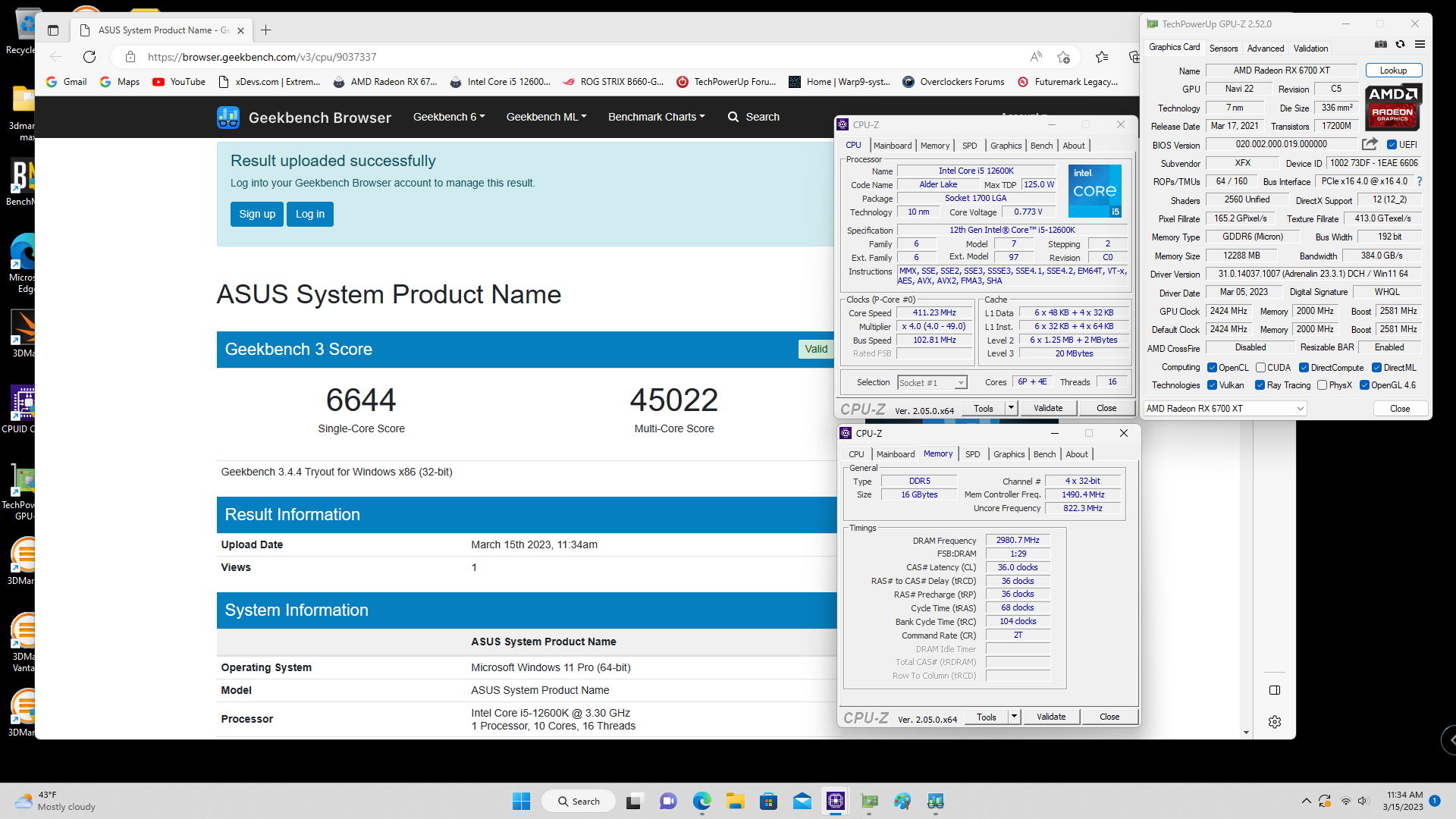Toggle CUDA checkbox in GPU-Z
Viewport: 1456px width, 819px height.
1260,368
